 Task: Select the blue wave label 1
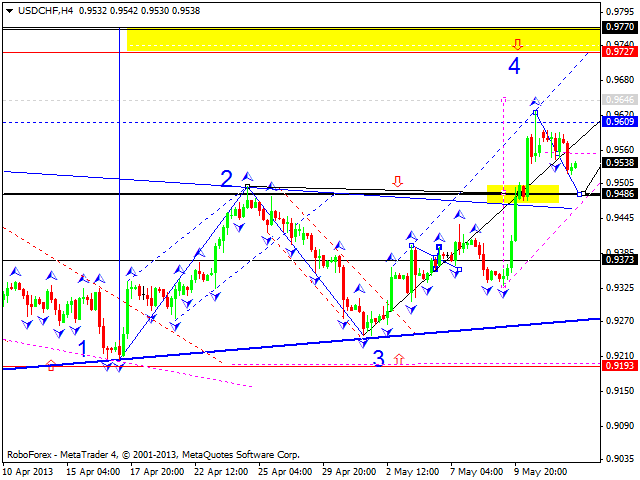(x=84, y=348)
